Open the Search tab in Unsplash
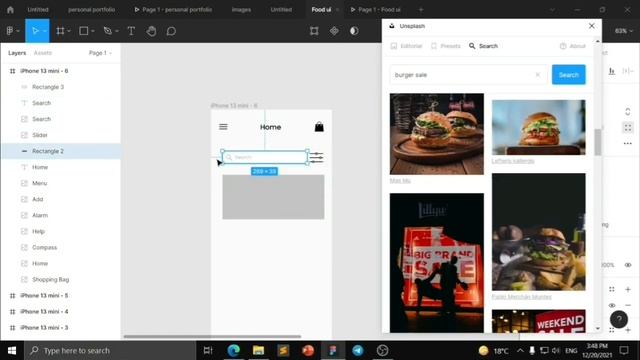Screen dimensions: 640x360 483,46
